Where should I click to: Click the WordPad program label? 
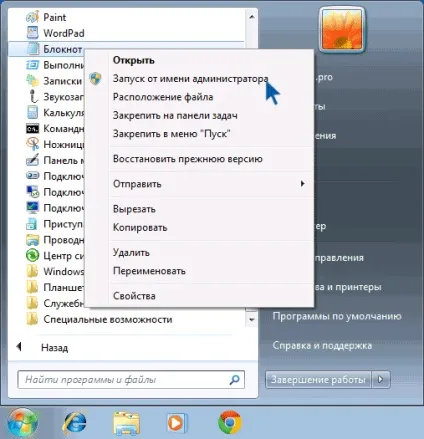(x=64, y=33)
